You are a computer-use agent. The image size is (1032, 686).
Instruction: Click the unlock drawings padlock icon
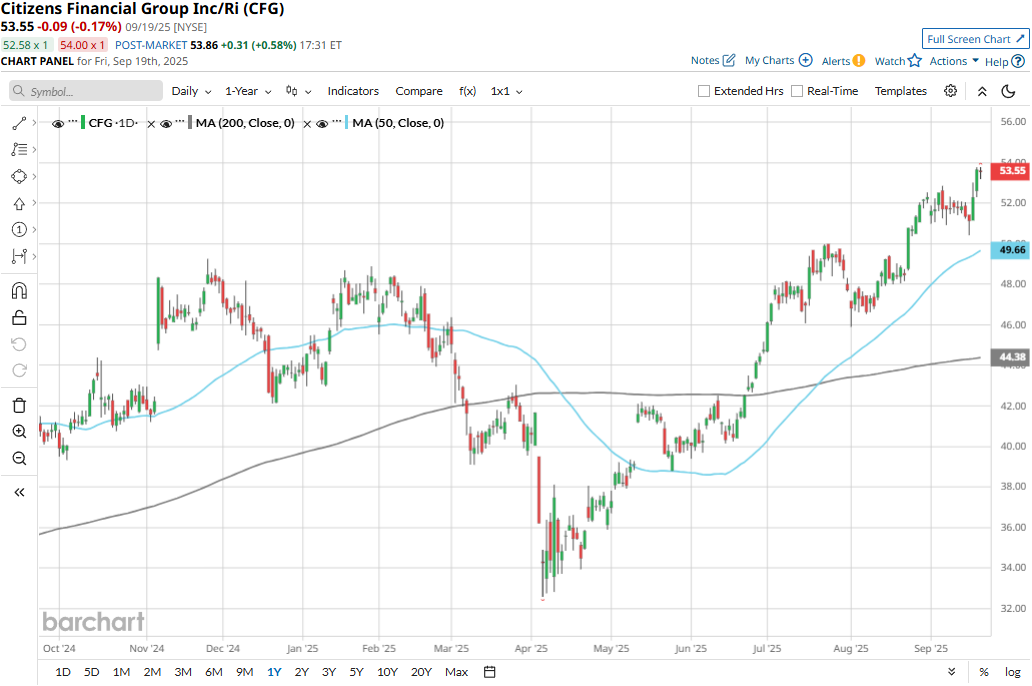tap(19, 318)
